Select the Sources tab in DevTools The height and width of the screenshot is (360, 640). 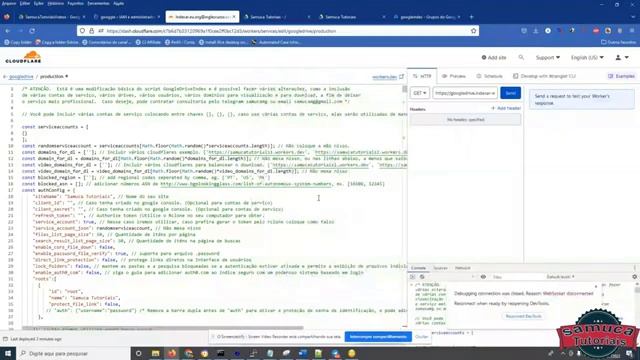pyautogui.click(x=440, y=268)
